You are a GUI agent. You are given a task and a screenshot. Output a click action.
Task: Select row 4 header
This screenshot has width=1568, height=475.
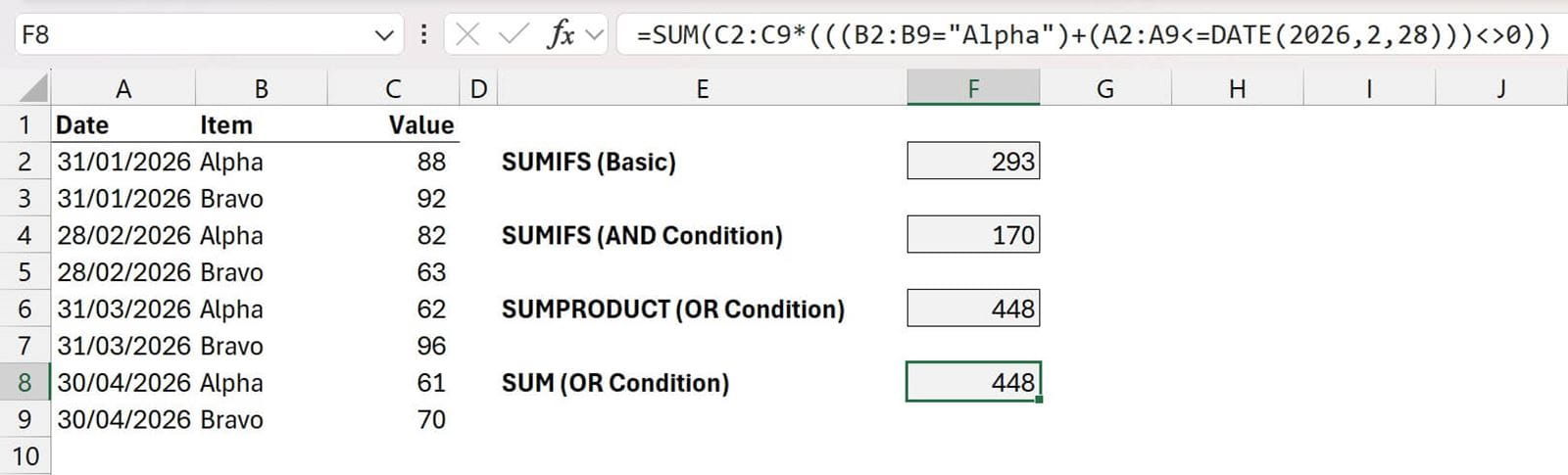point(25,235)
